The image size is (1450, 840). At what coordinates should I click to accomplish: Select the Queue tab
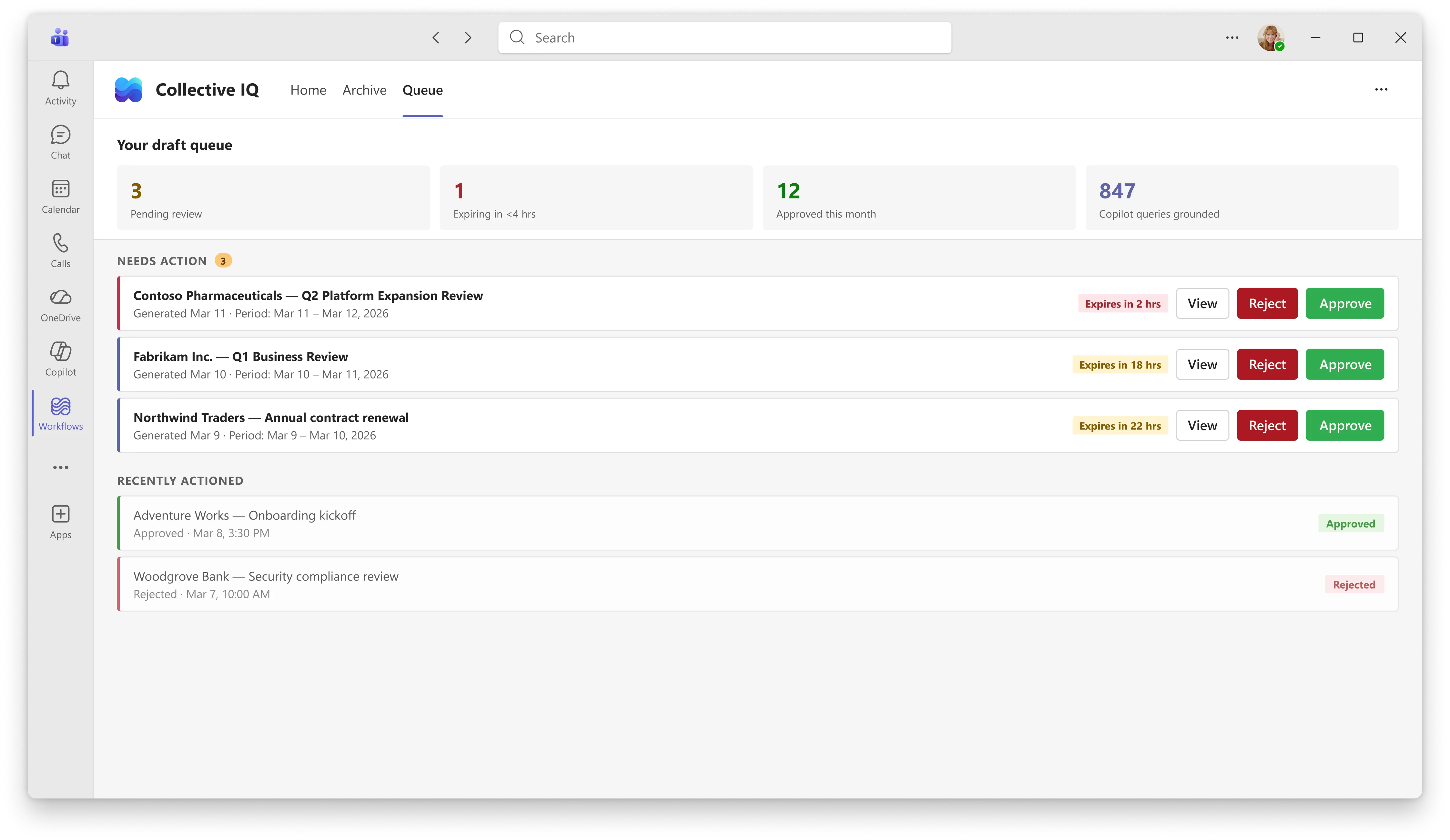422,90
